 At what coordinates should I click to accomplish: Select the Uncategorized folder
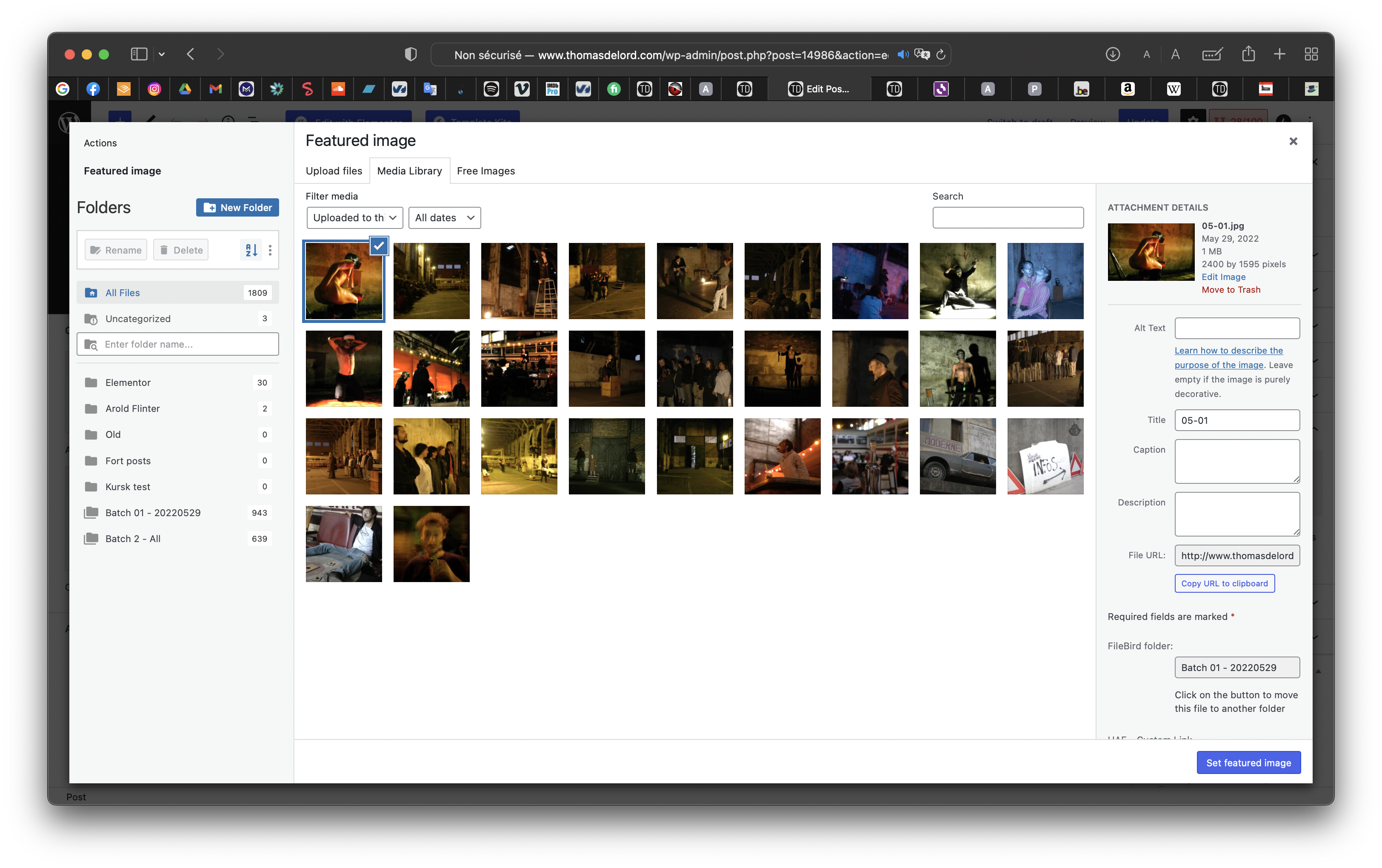pyautogui.click(x=178, y=319)
